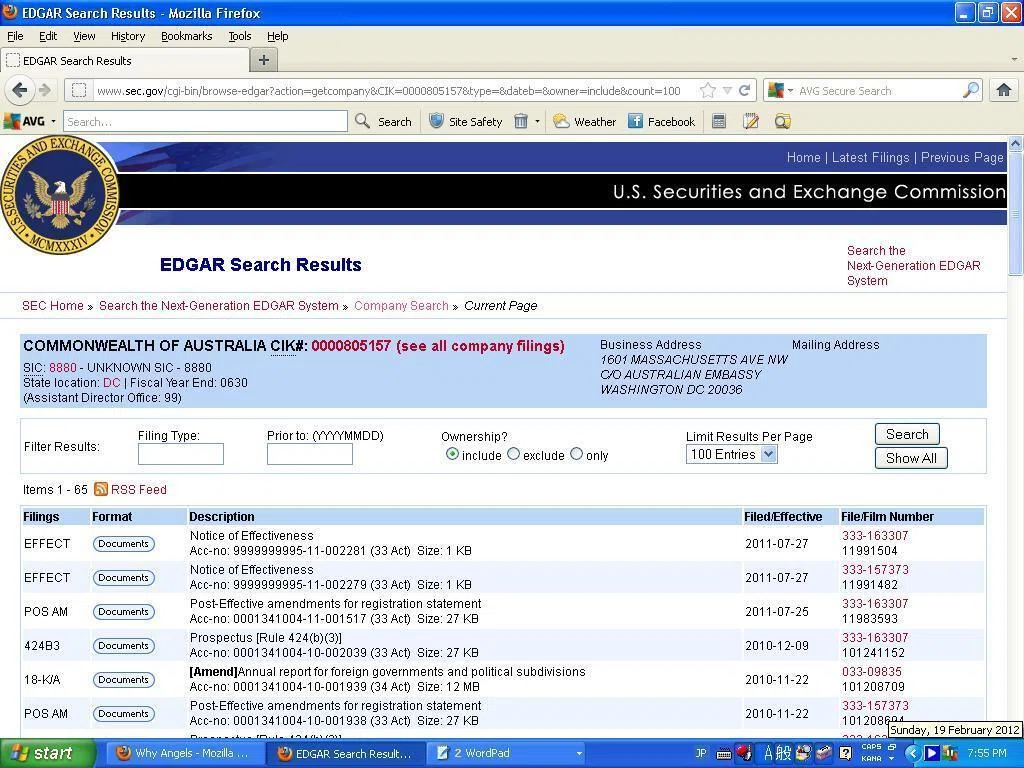Click the DC state location link
The width and height of the screenshot is (1024, 768).
coord(112,383)
